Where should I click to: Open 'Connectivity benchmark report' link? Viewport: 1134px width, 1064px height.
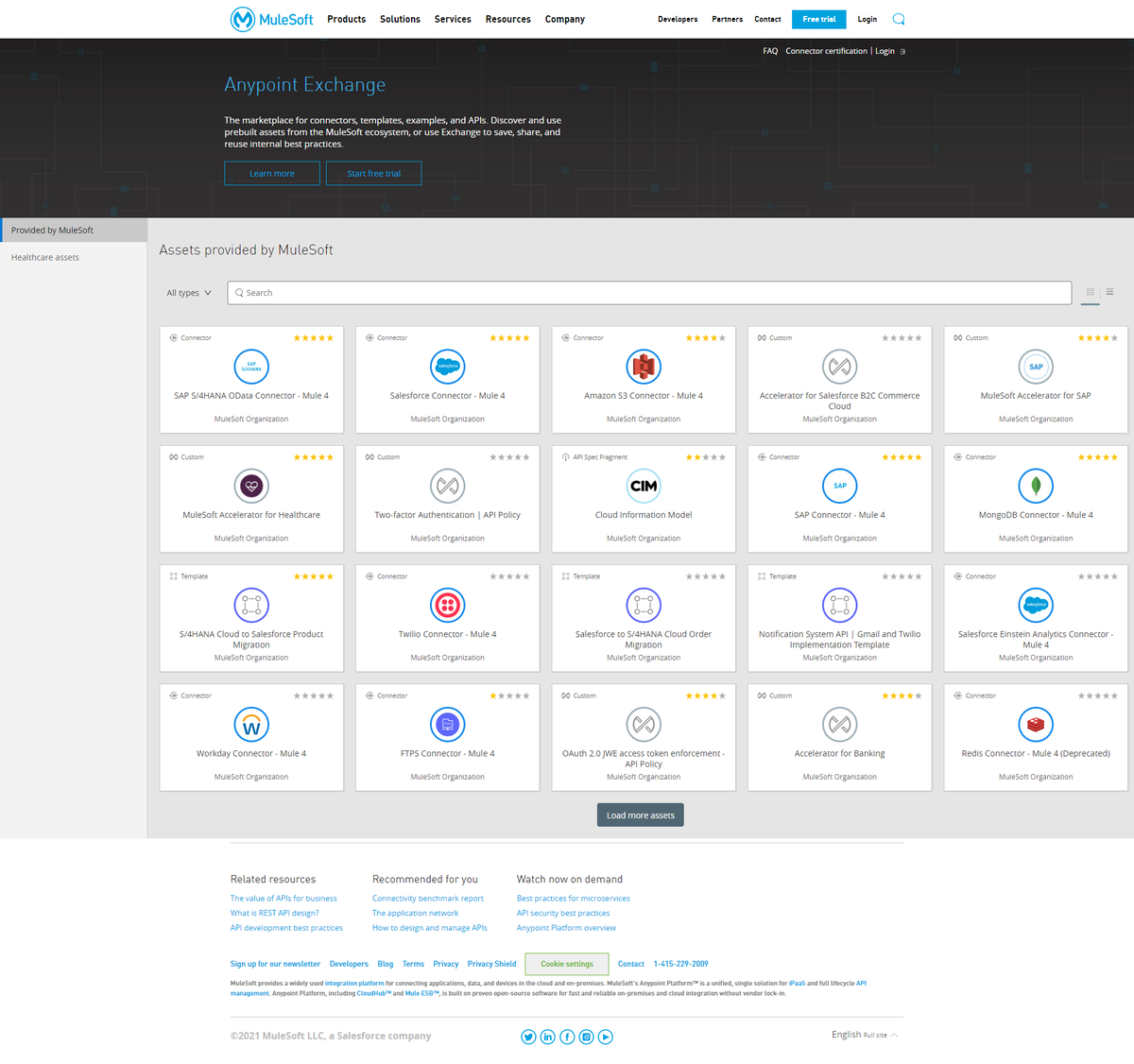click(428, 899)
